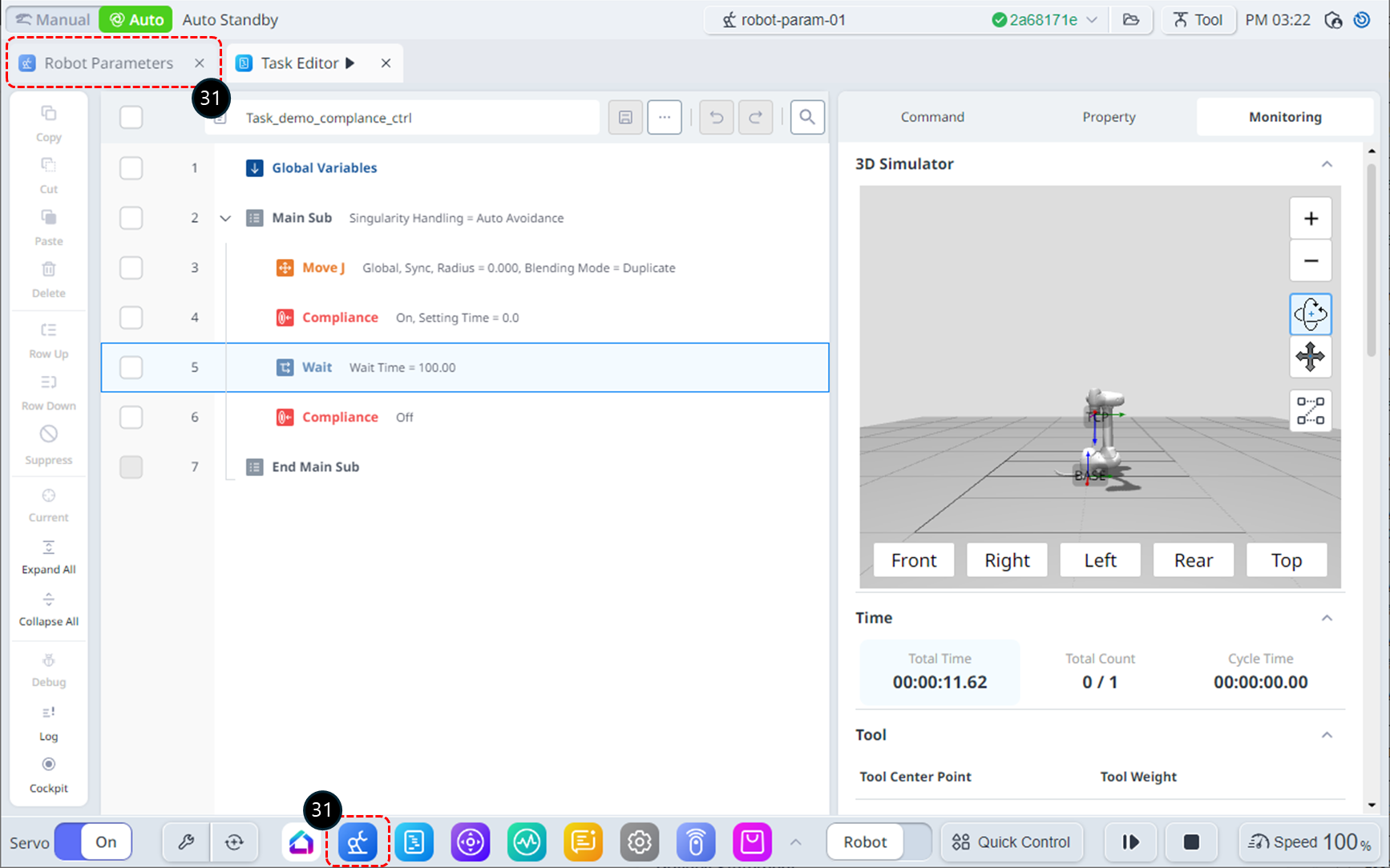
Task: Open the Quick Control panel
Action: point(1011,842)
